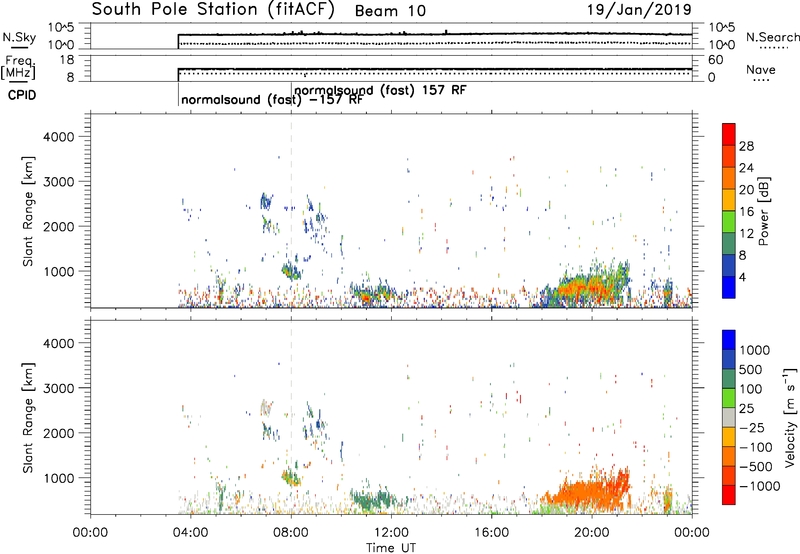This screenshot has height=554, width=800.
Task: Click the '04:00' time axis label
Action: [x=190, y=533]
